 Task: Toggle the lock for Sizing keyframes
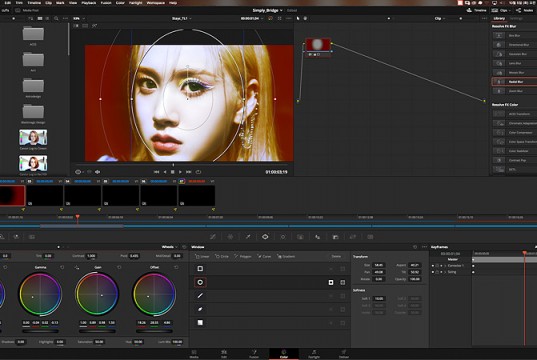coord(437,272)
